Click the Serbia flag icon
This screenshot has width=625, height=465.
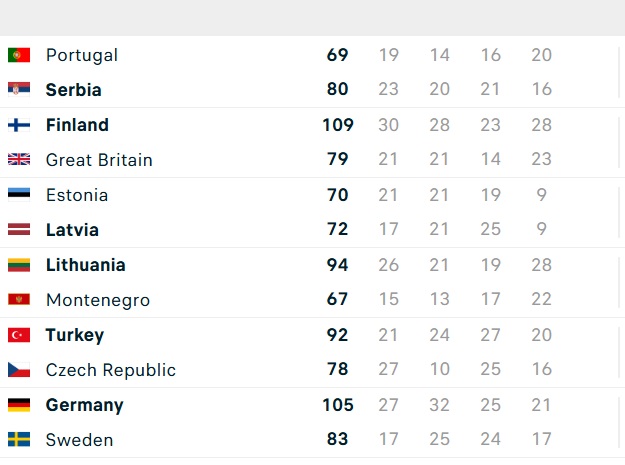pos(19,89)
